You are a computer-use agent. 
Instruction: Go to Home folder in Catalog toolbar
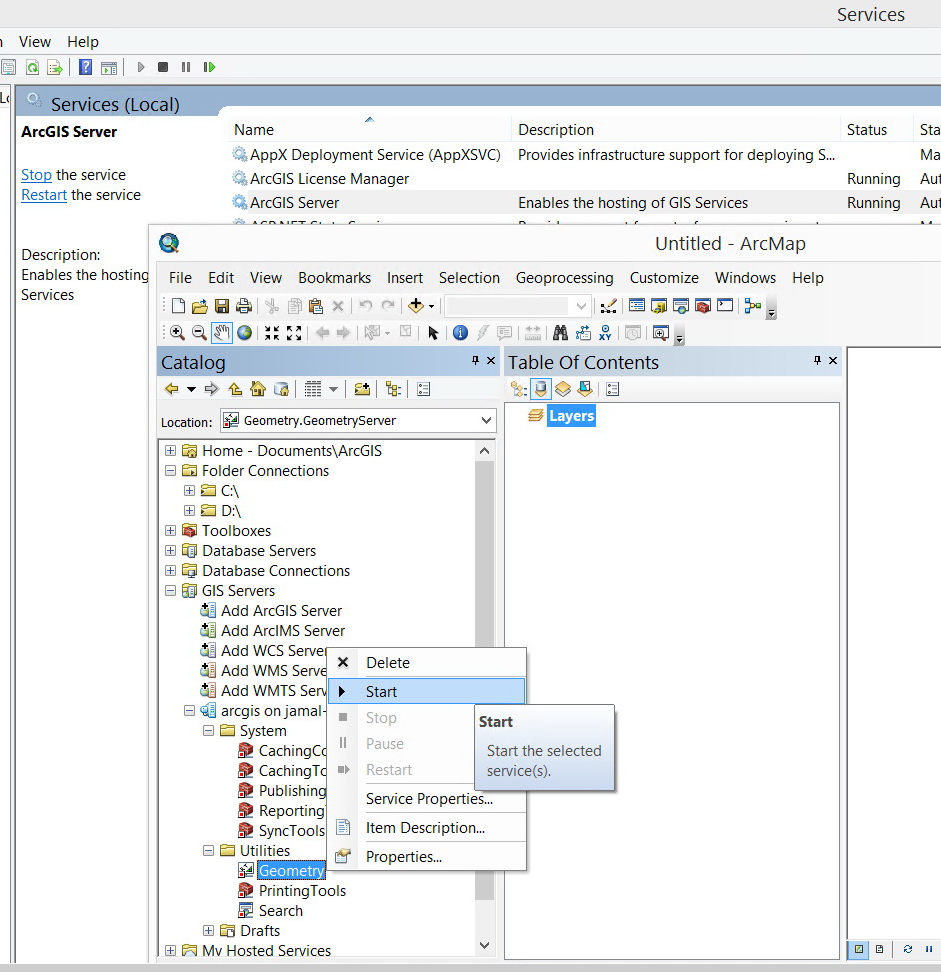pos(258,389)
